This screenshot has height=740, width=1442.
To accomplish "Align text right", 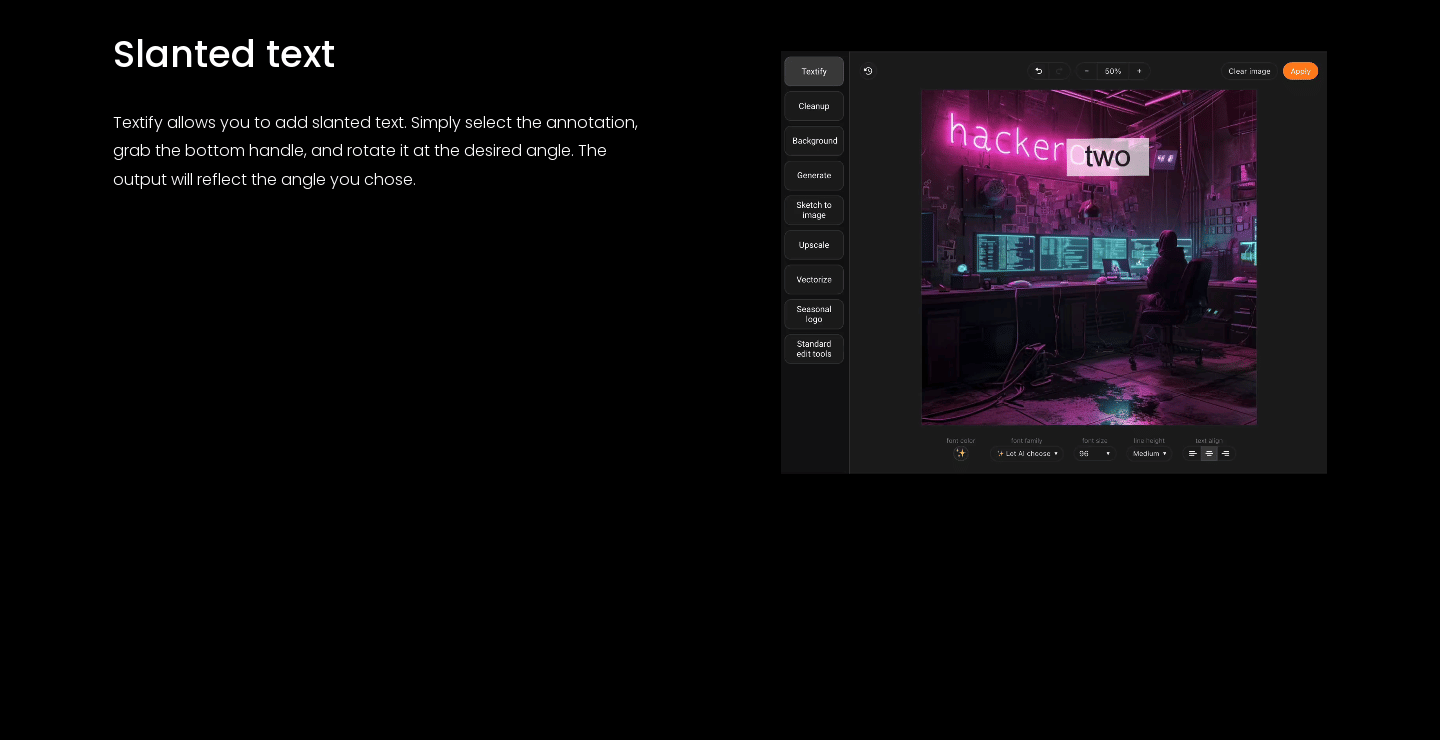I will 1225,454.
